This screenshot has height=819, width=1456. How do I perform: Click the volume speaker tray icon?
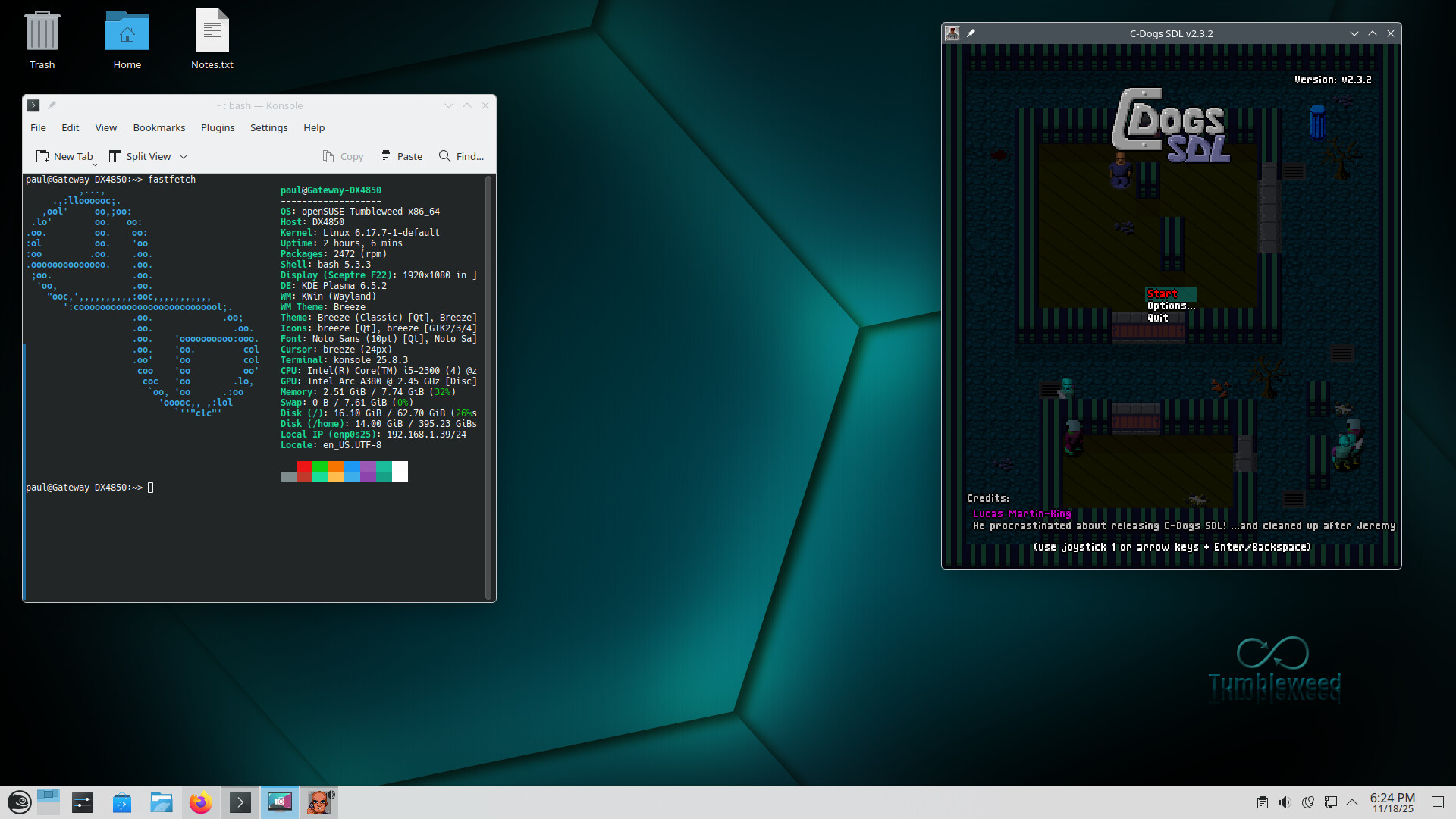coord(1285,802)
